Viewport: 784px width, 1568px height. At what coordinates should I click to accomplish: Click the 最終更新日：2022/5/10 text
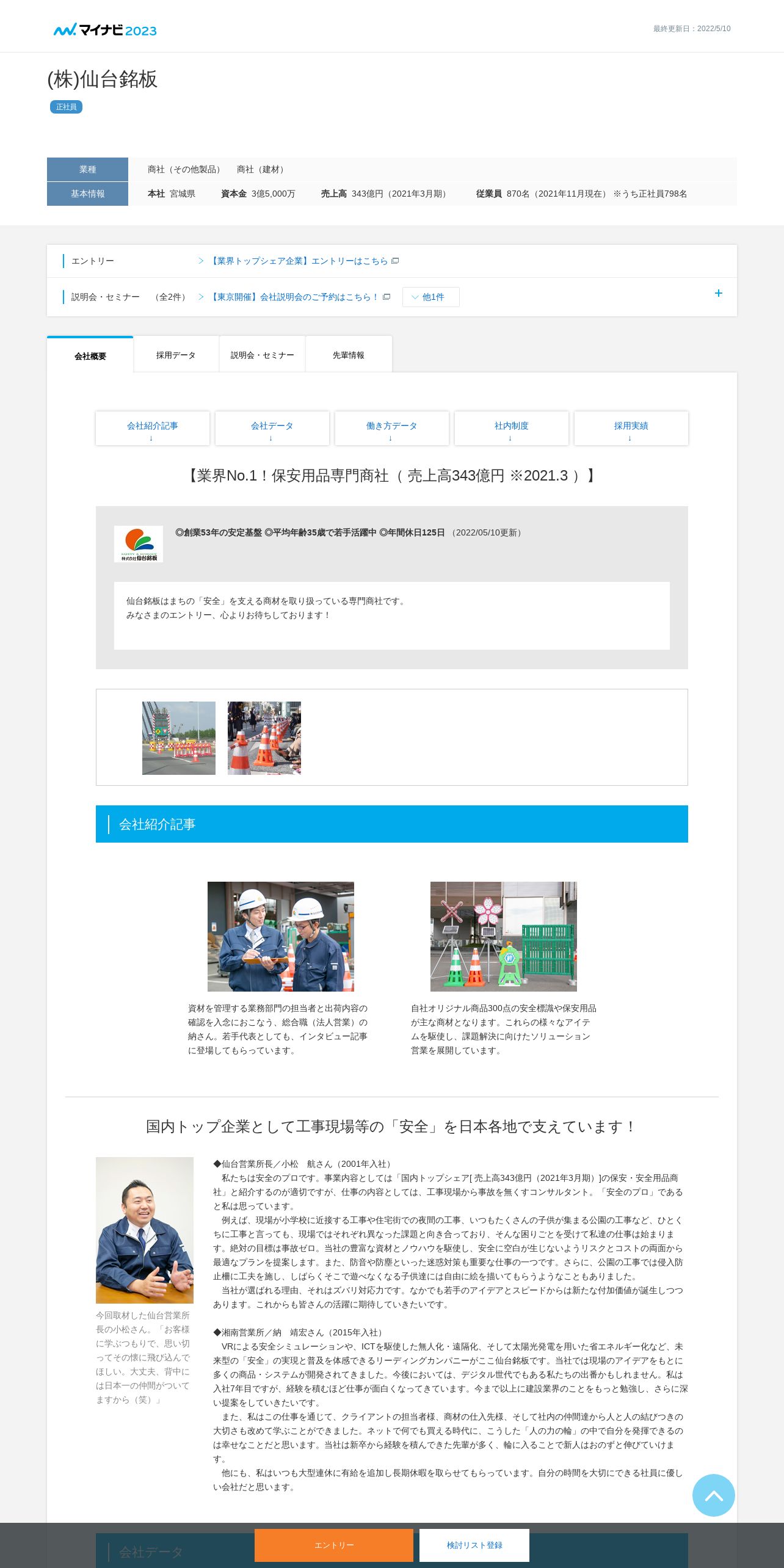[x=692, y=29]
